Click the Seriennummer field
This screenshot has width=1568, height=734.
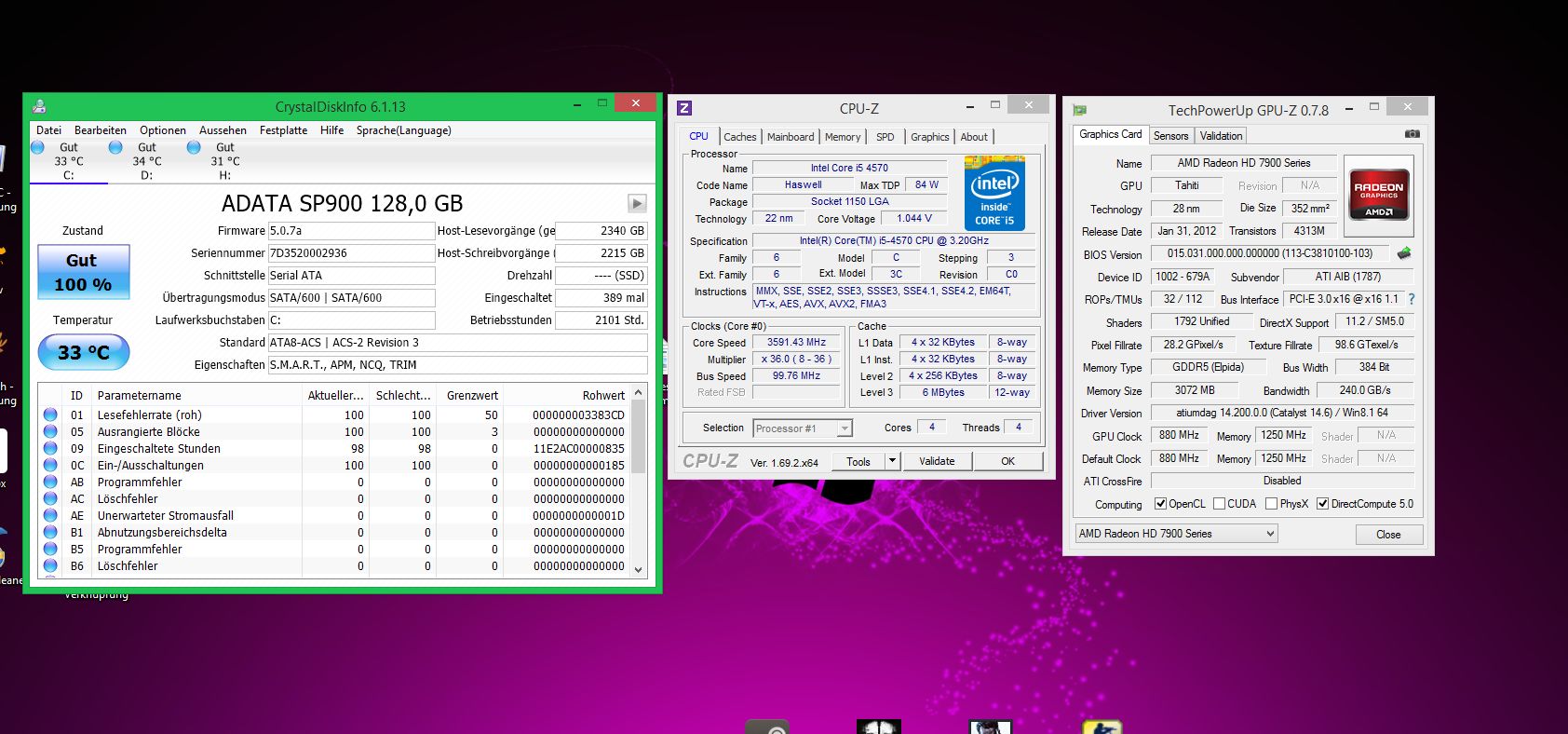(351, 253)
